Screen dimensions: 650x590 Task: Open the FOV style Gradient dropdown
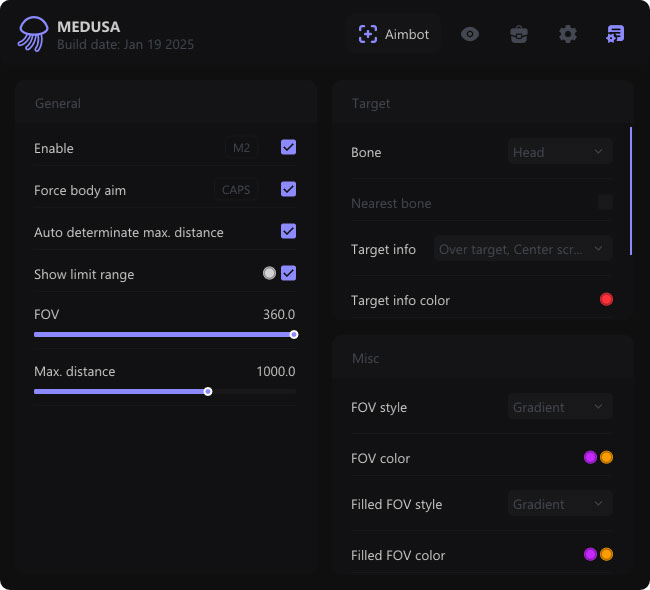point(560,407)
